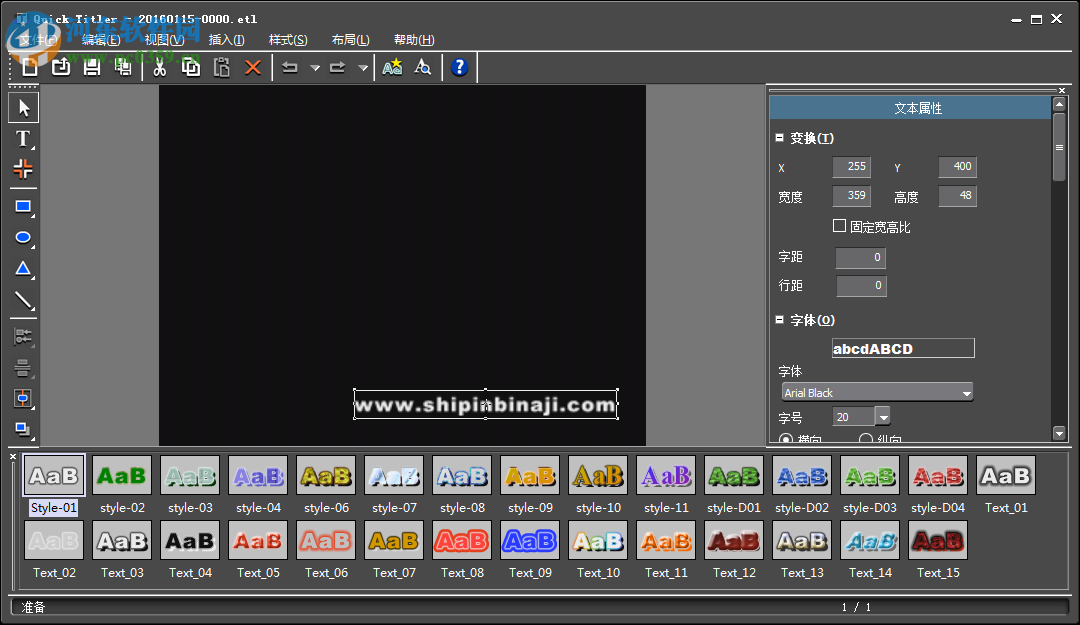Delete selection with red X icon

[253, 68]
